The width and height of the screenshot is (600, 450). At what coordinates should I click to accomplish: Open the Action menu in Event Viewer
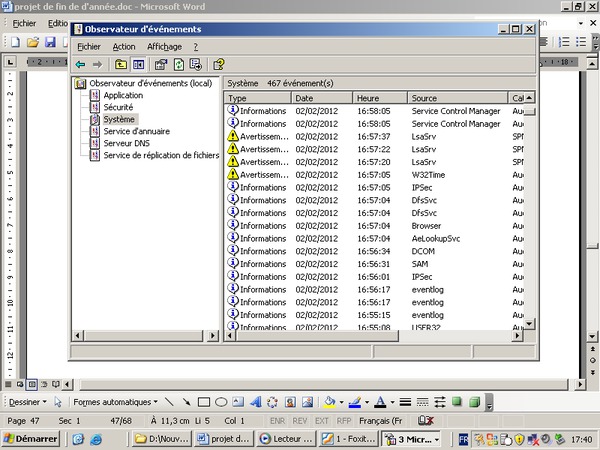click(124, 46)
